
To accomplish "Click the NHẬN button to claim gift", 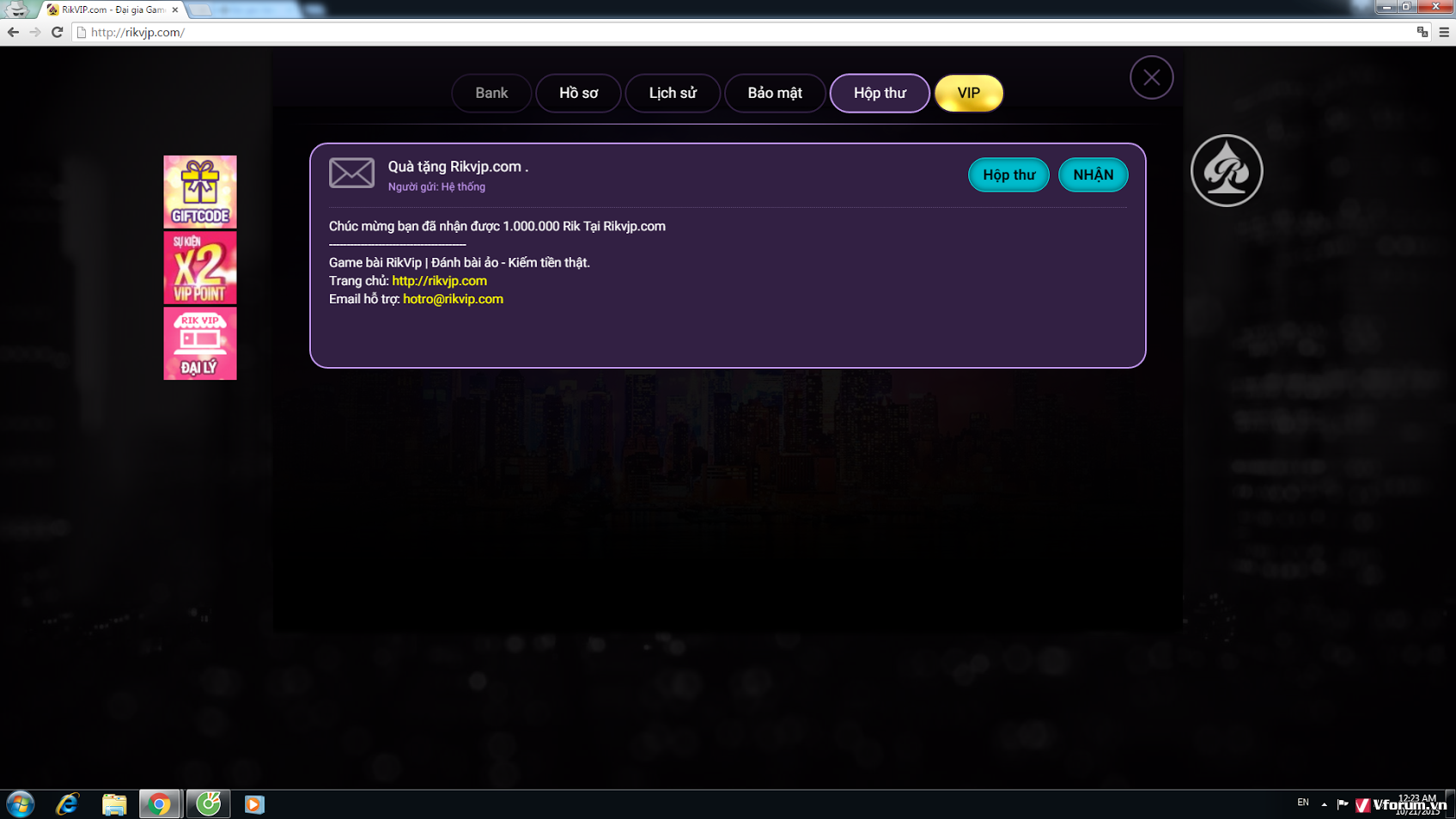I will click(x=1094, y=174).
